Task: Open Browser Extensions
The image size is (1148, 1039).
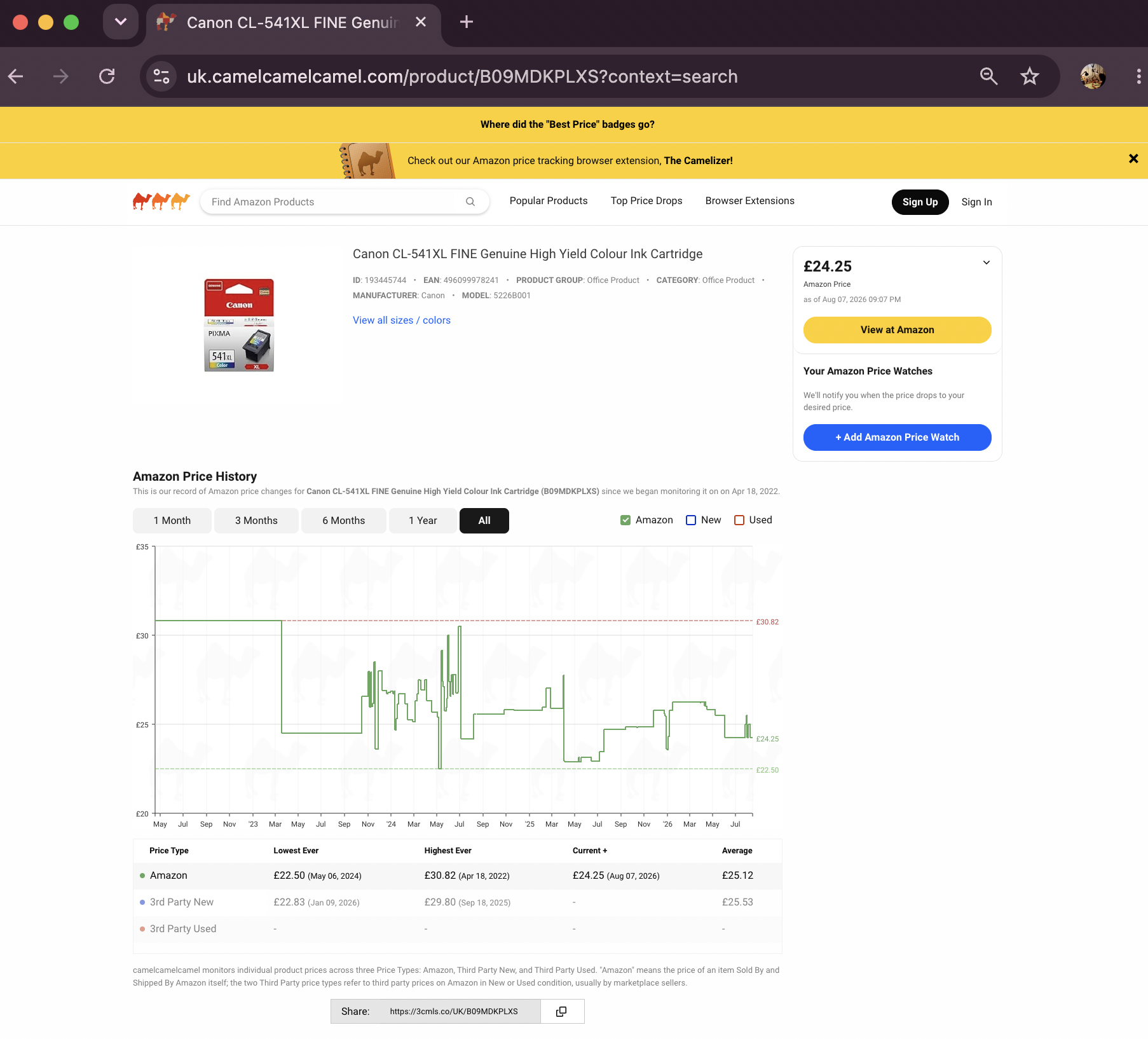Action: coord(750,201)
